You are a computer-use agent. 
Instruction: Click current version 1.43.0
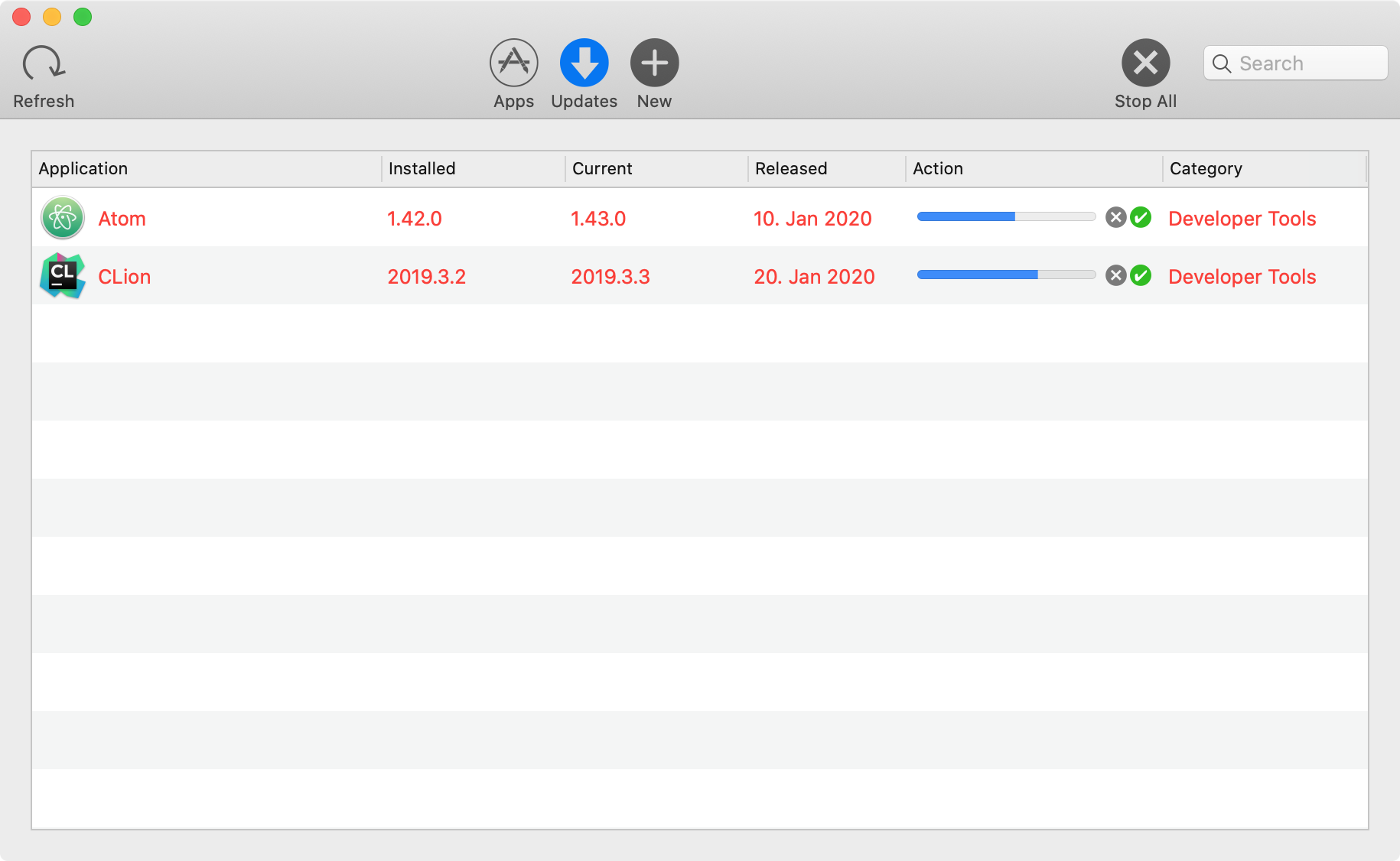point(598,219)
